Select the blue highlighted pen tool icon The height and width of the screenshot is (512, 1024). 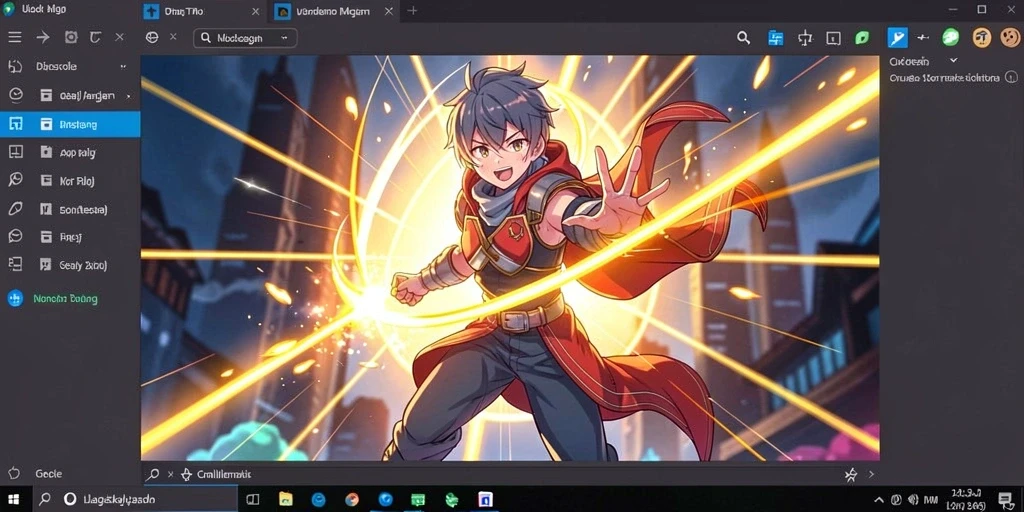point(897,38)
